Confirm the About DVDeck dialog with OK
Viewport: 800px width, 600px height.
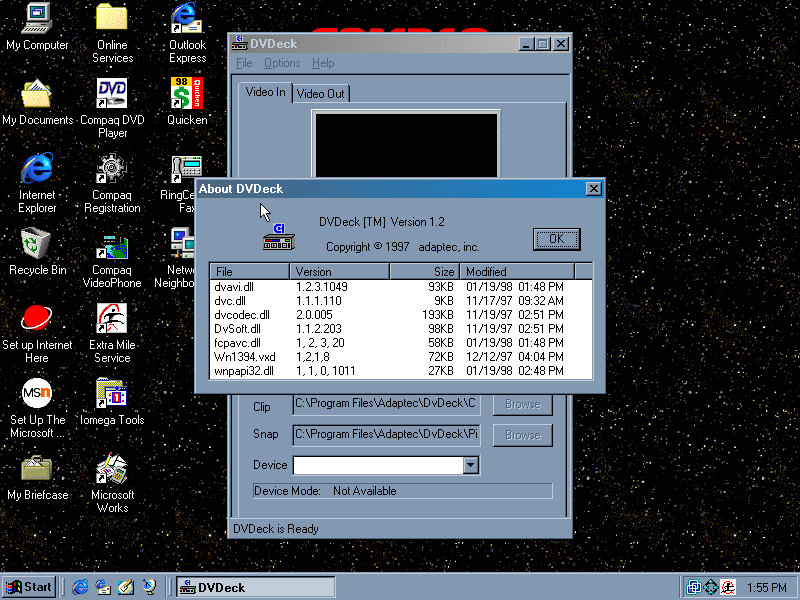pos(556,239)
